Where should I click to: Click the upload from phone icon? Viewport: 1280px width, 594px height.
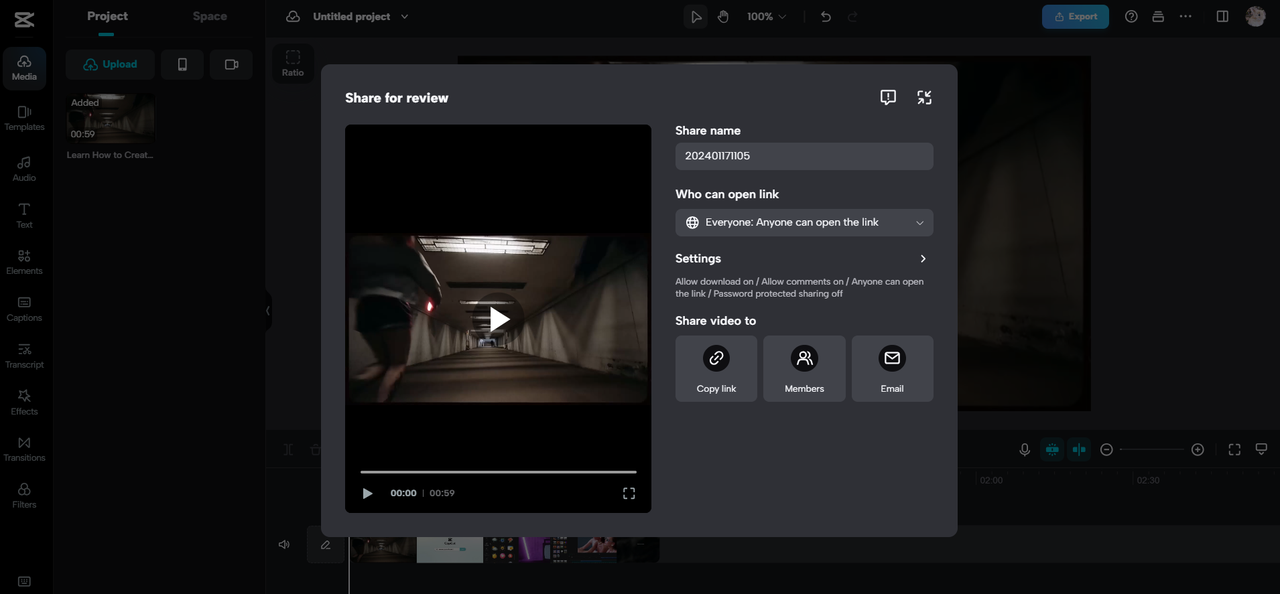[x=182, y=64]
